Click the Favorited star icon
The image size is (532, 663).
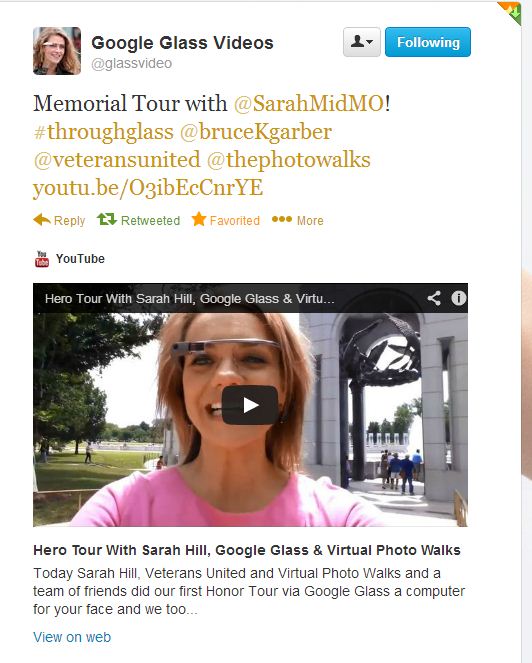pyautogui.click(x=198, y=219)
